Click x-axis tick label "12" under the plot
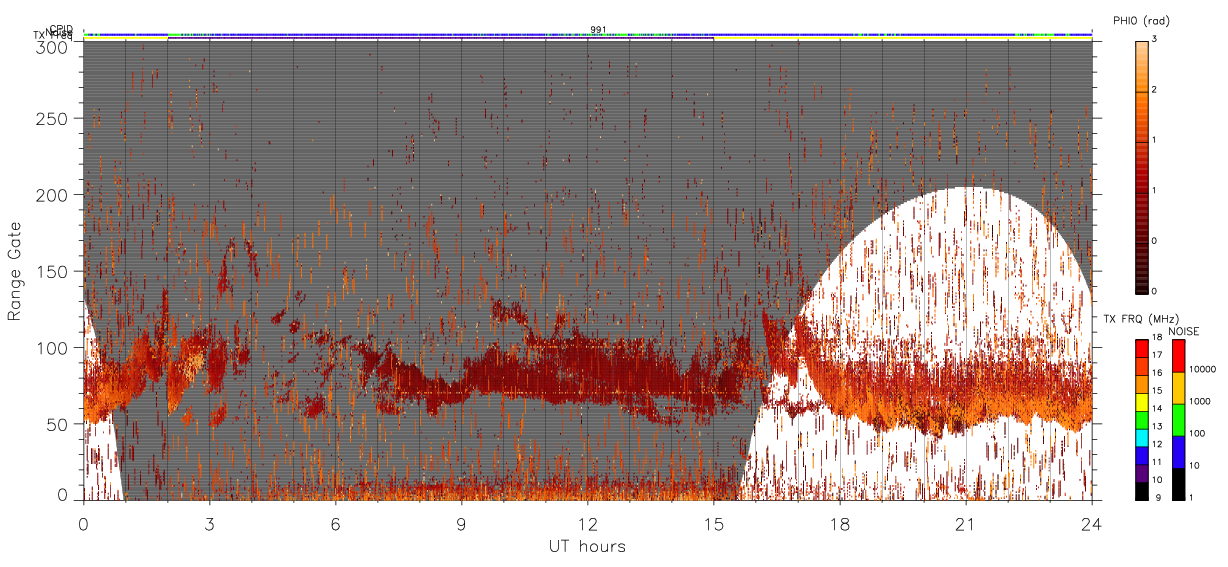 588,523
